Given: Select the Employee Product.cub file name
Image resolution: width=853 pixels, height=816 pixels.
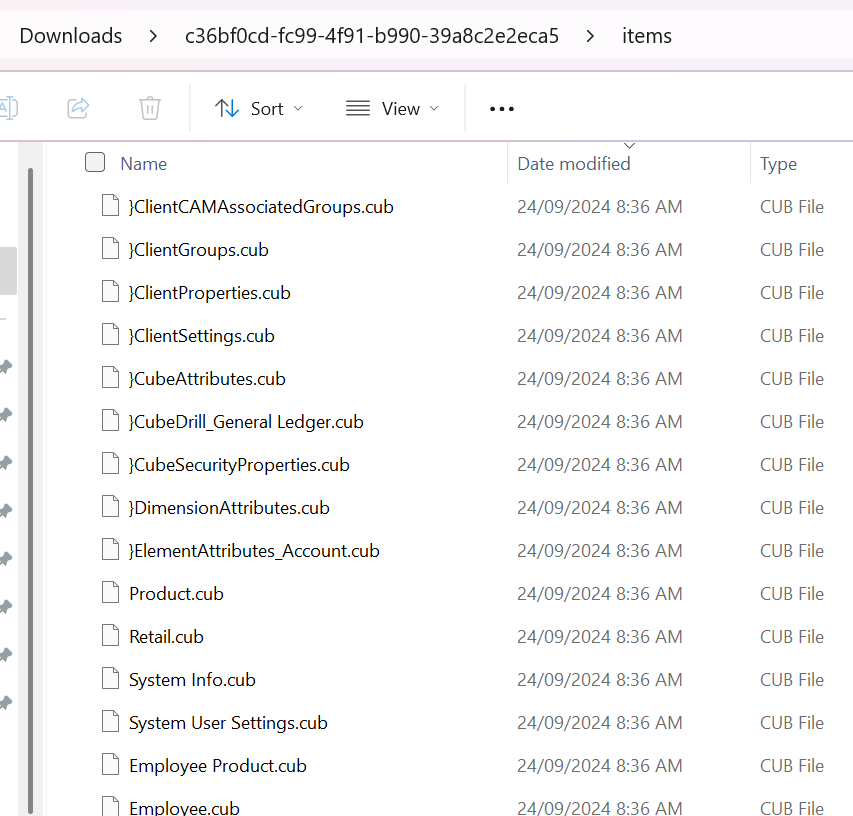Looking at the screenshot, I should tap(218, 765).
